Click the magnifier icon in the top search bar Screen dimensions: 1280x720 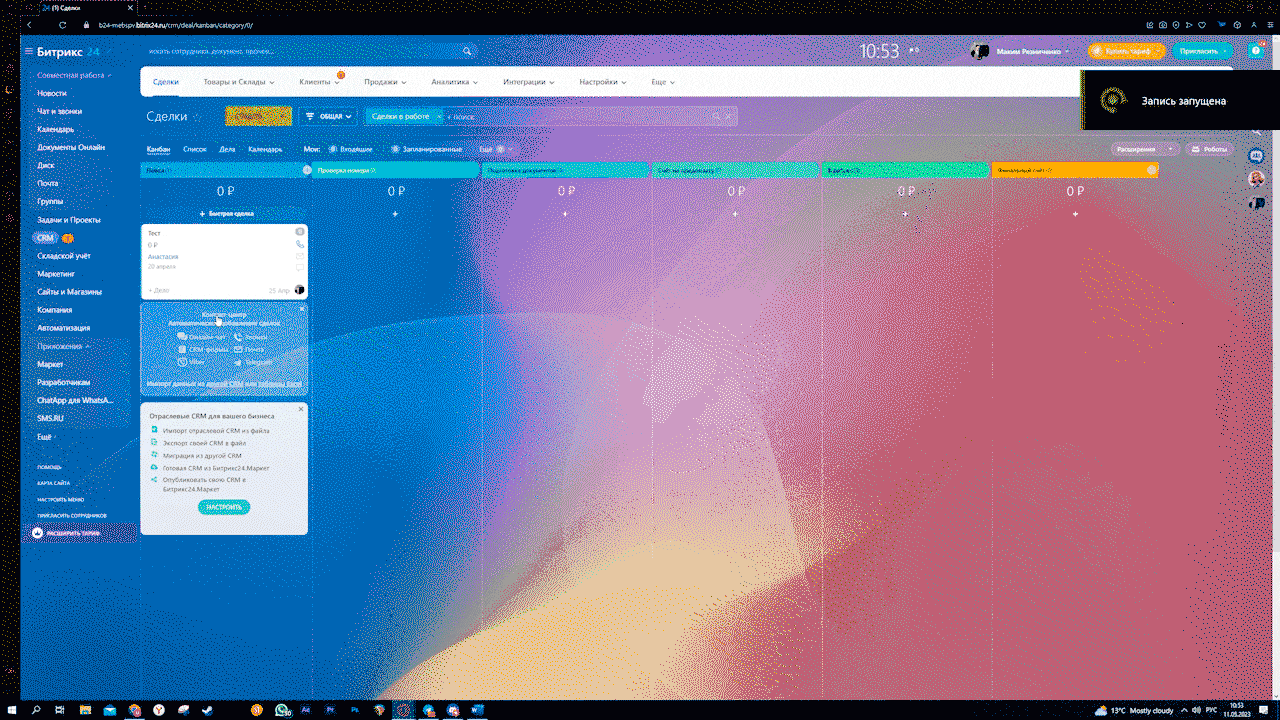pyautogui.click(x=467, y=51)
